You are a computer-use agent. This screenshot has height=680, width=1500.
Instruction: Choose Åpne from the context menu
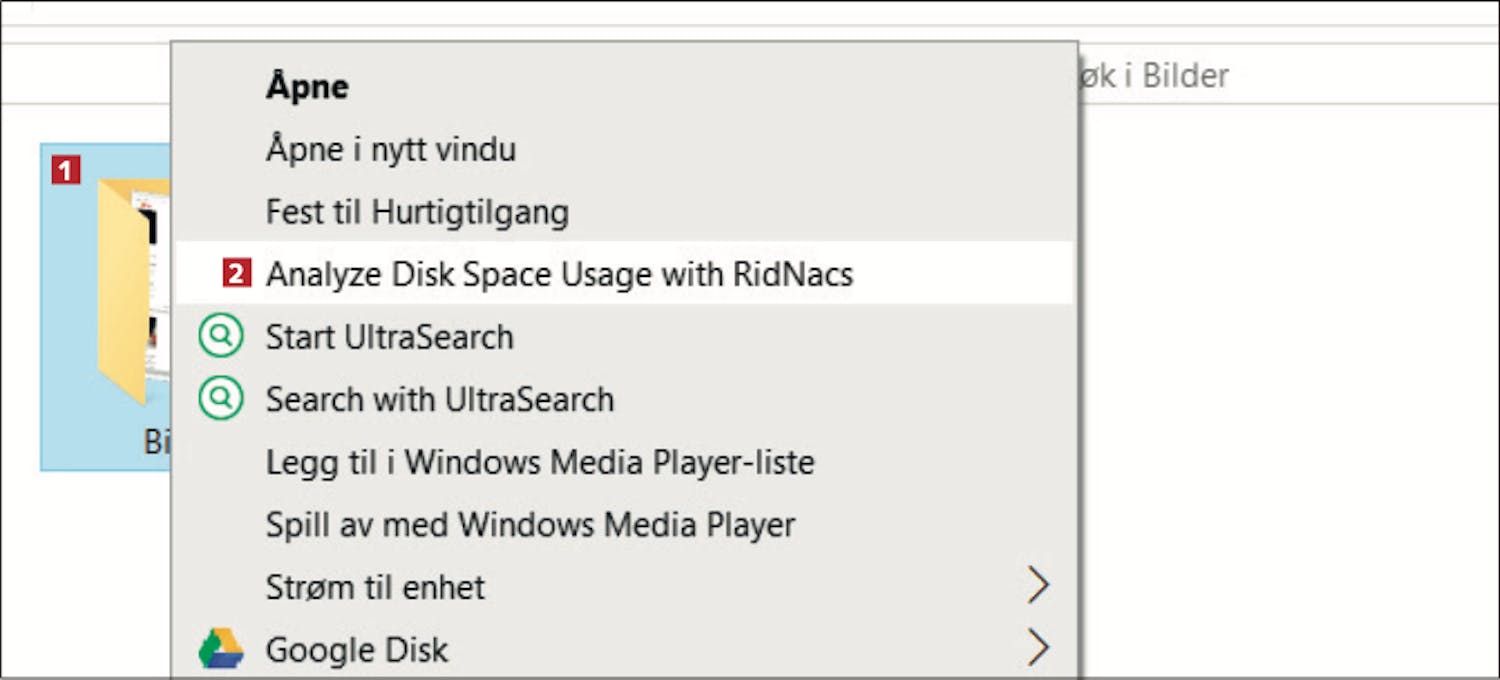[307, 87]
